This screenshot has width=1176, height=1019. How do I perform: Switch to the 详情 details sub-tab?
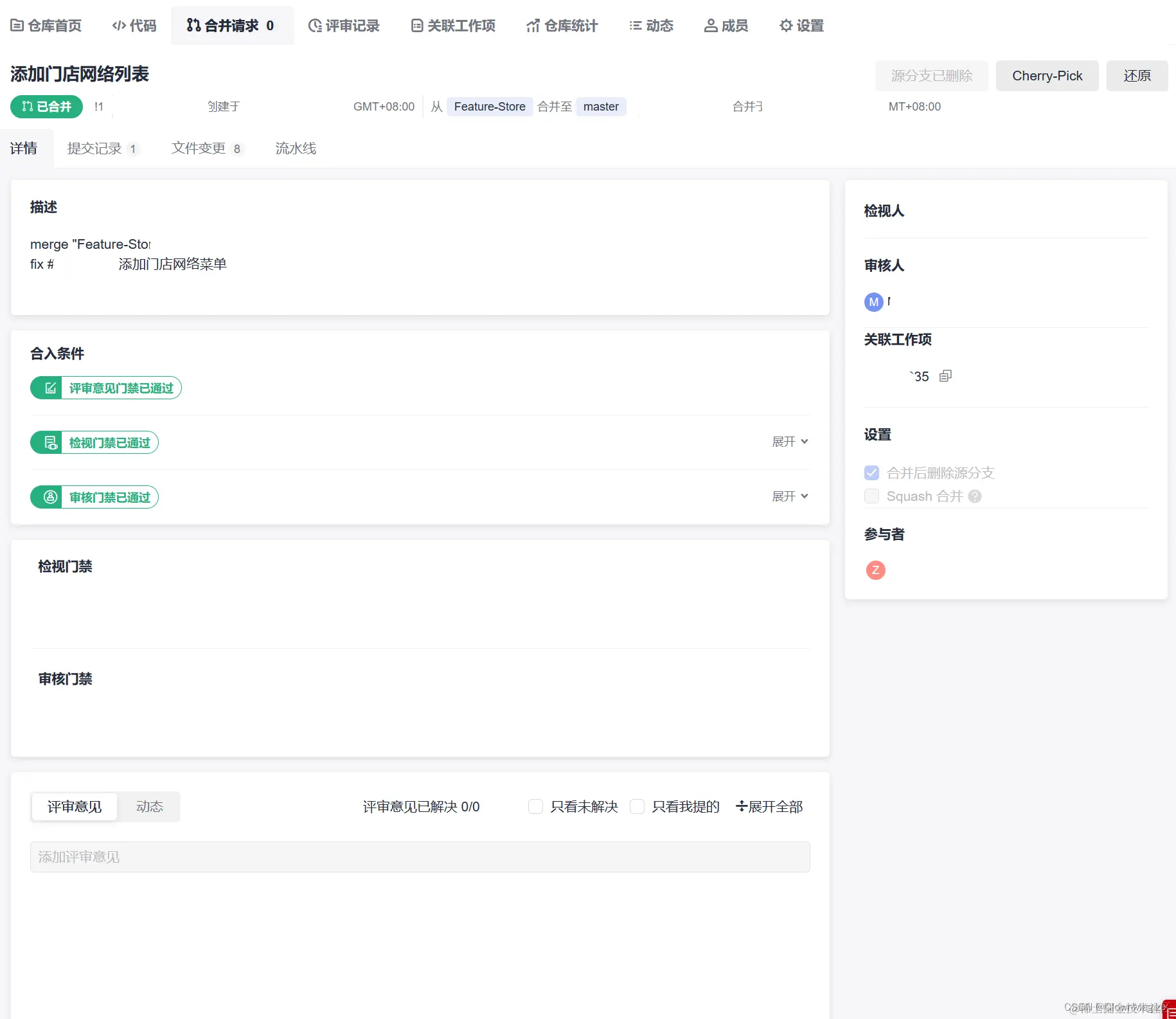click(x=24, y=149)
